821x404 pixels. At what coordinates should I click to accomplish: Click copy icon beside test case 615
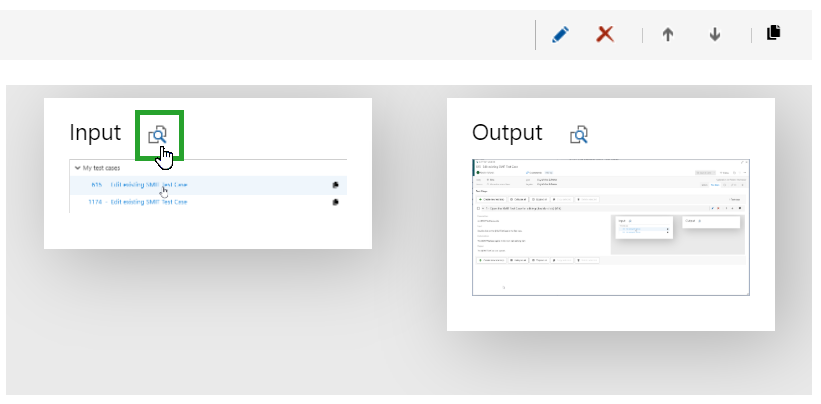tap(335, 185)
